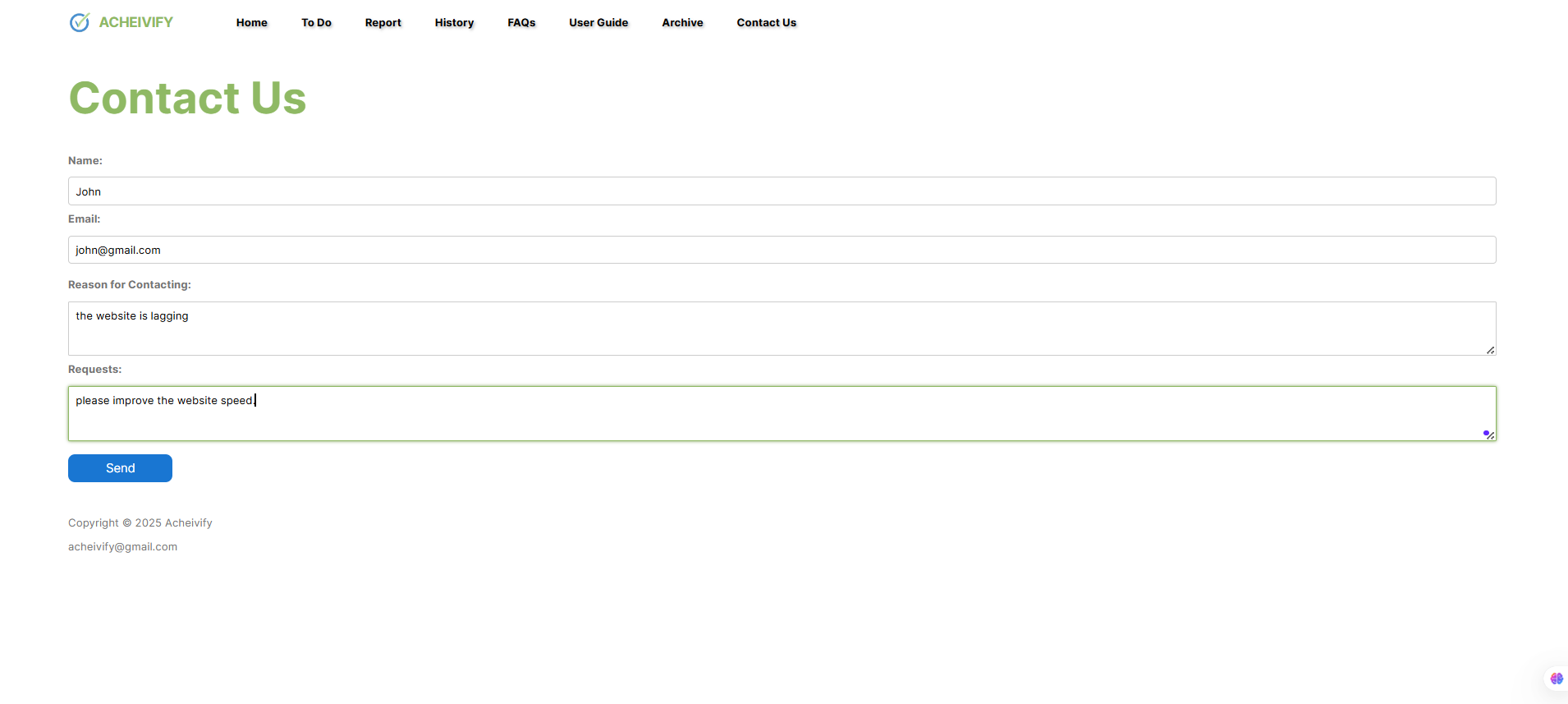Click the Reason for Contacting: label

click(x=130, y=284)
